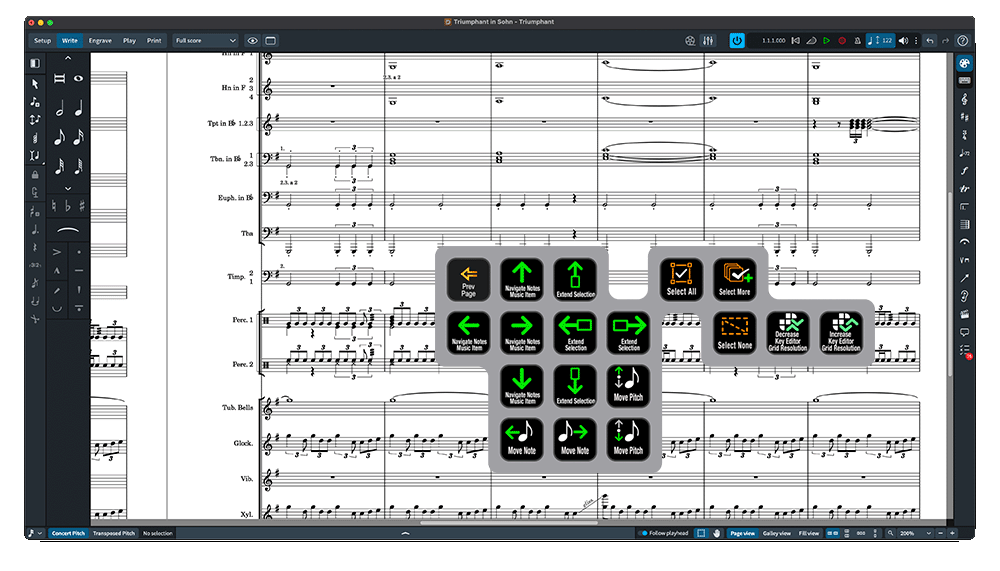Toggle the metronome click
Viewport: 1000px width, 571px height.
coord(857,40)
